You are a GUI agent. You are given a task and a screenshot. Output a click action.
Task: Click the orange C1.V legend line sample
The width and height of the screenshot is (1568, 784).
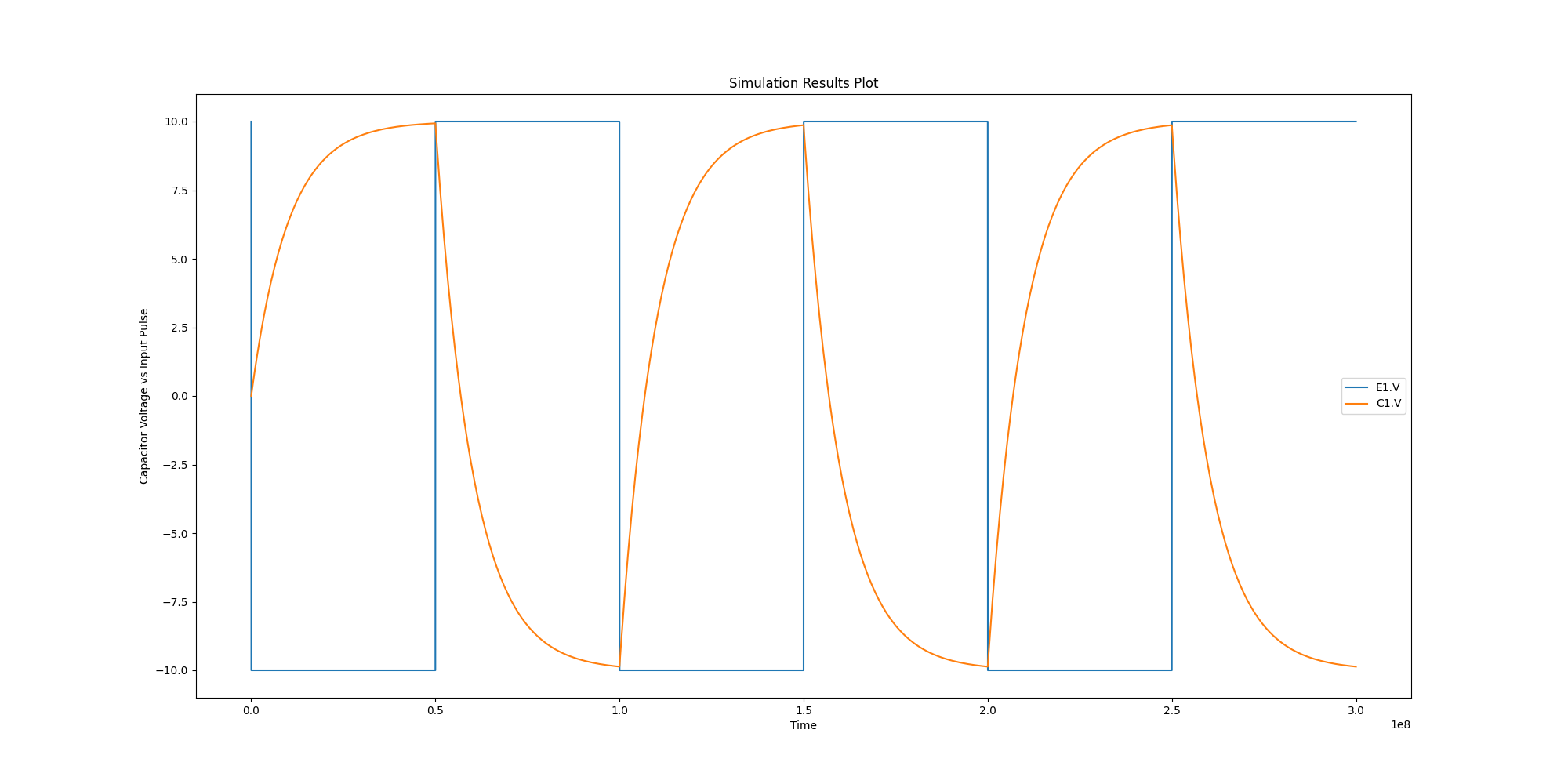pyautogui.click(x=1356, y=404)
